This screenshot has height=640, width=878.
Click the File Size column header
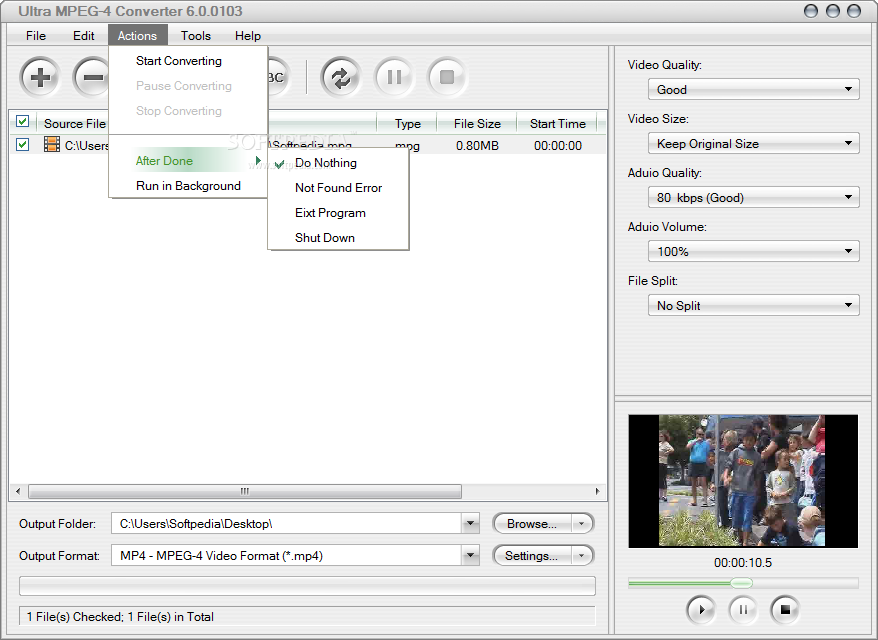[477, 123]
